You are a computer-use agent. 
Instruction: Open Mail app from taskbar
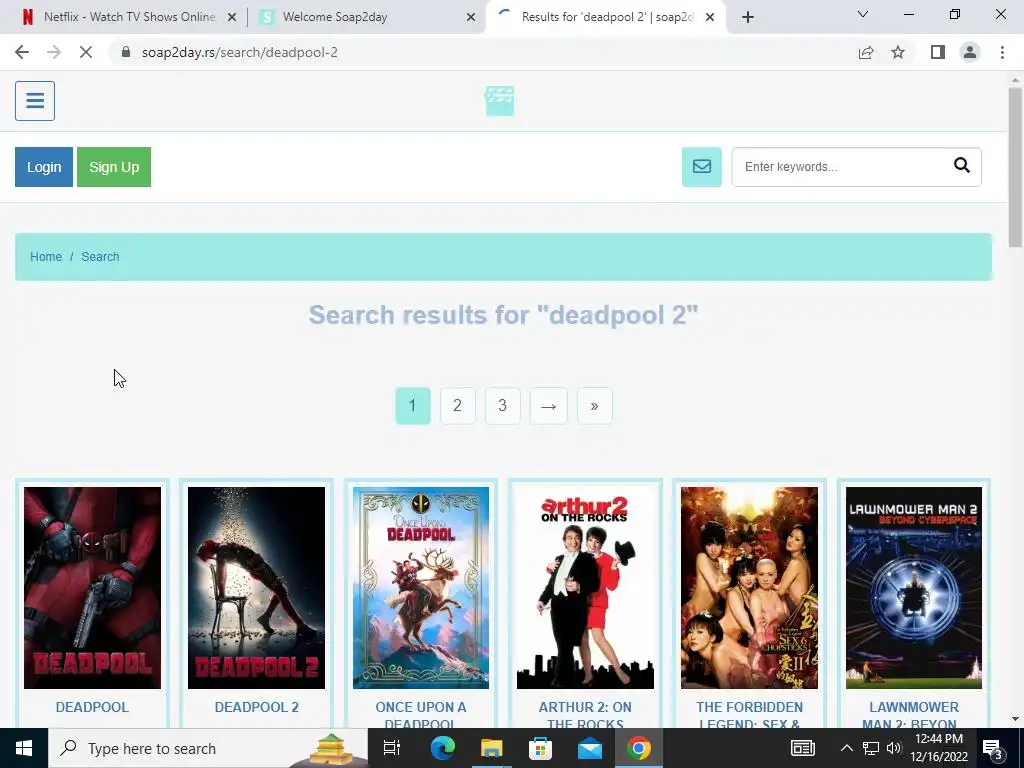[x=590, y=748]
